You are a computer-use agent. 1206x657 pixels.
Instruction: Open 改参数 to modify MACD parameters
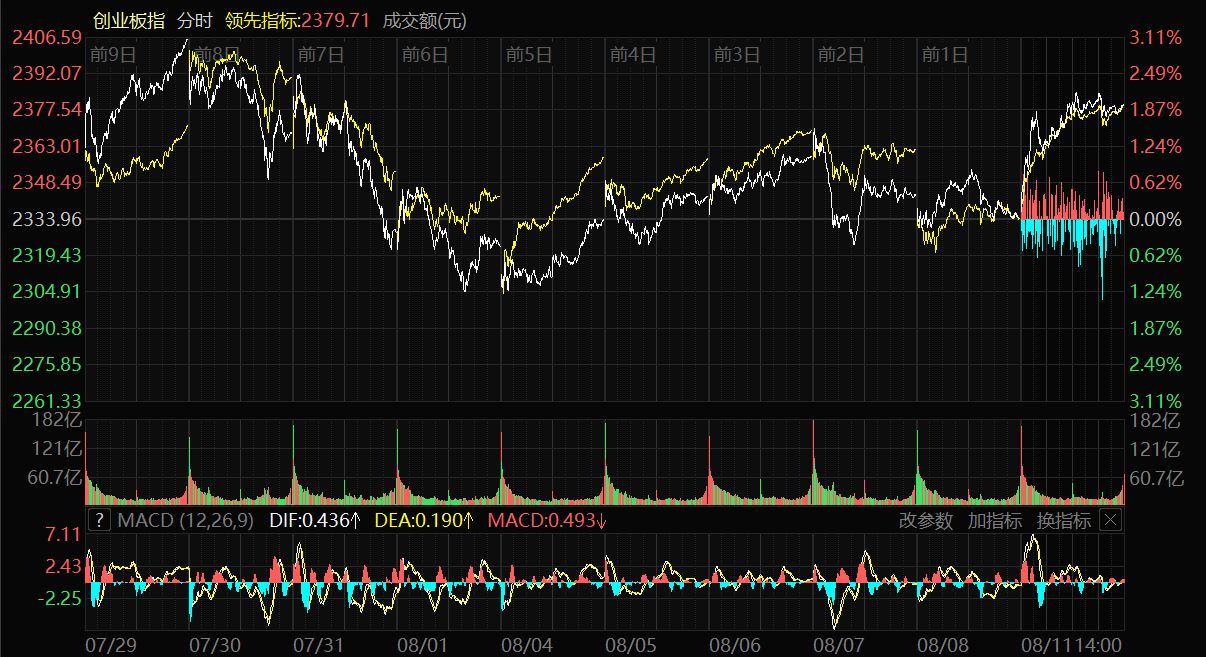pyautogui.click(x=925, y=520)
